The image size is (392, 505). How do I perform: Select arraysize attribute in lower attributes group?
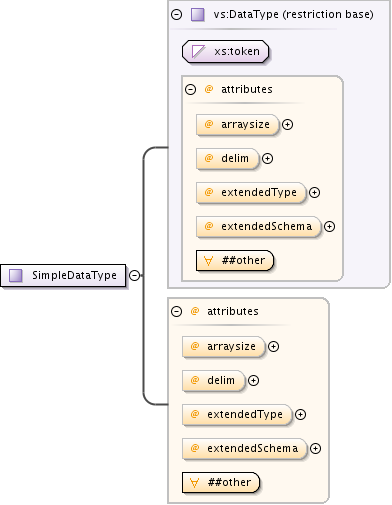coord(224,347)
